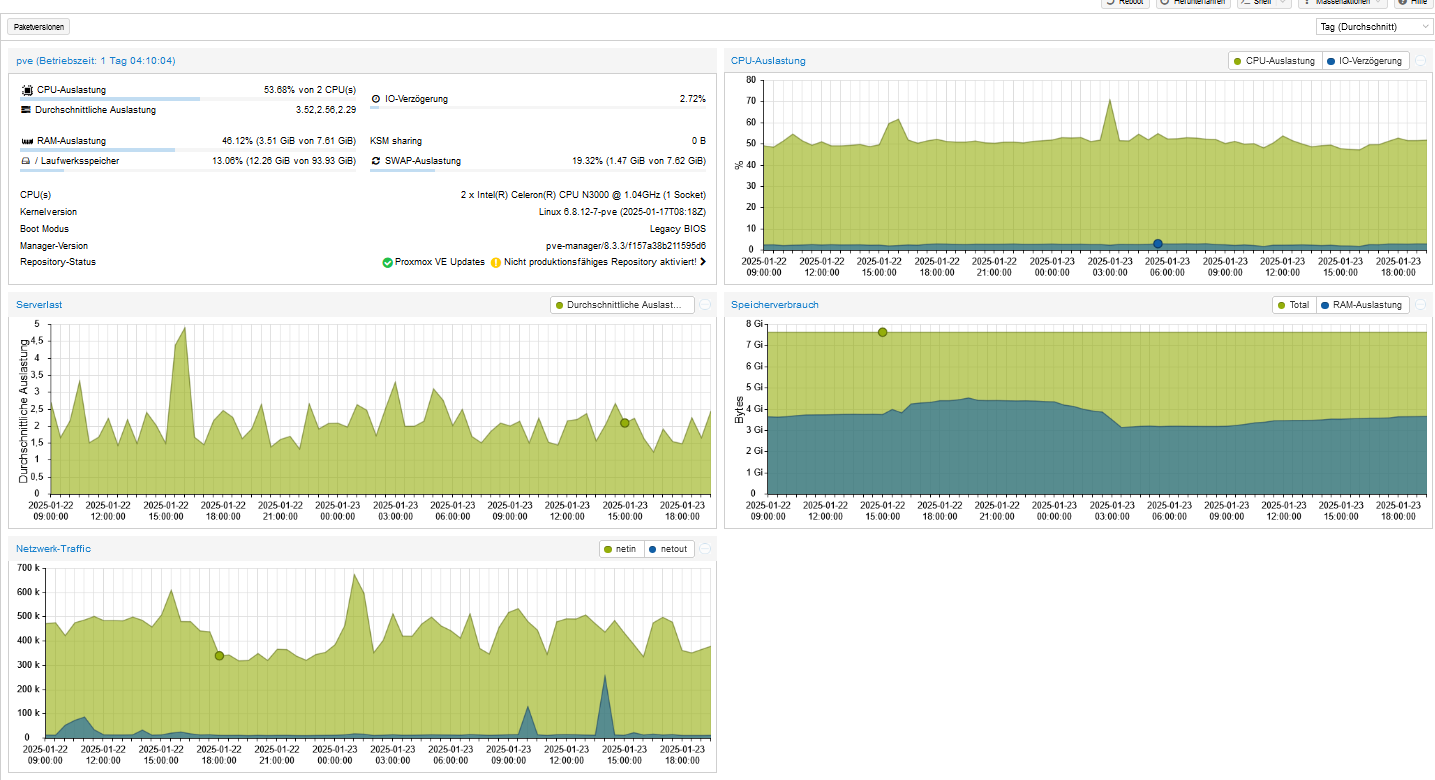Click the CPU chip icon beside CPU-Auslastung
This screenshot has height=780, width=1435.
point(27,90)
